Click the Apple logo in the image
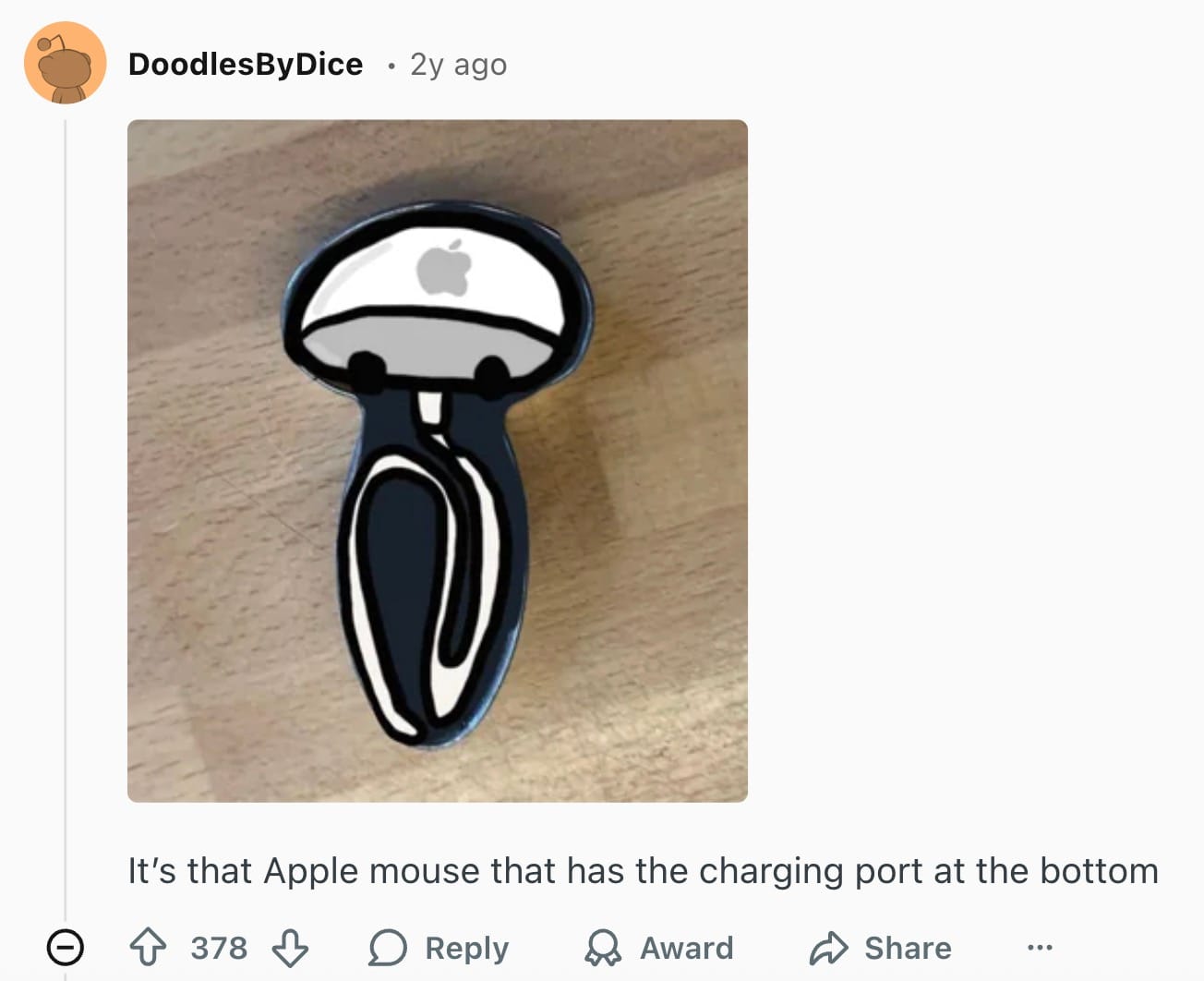This screenshot has height=981, width=1204. click(x=444, y=267)
